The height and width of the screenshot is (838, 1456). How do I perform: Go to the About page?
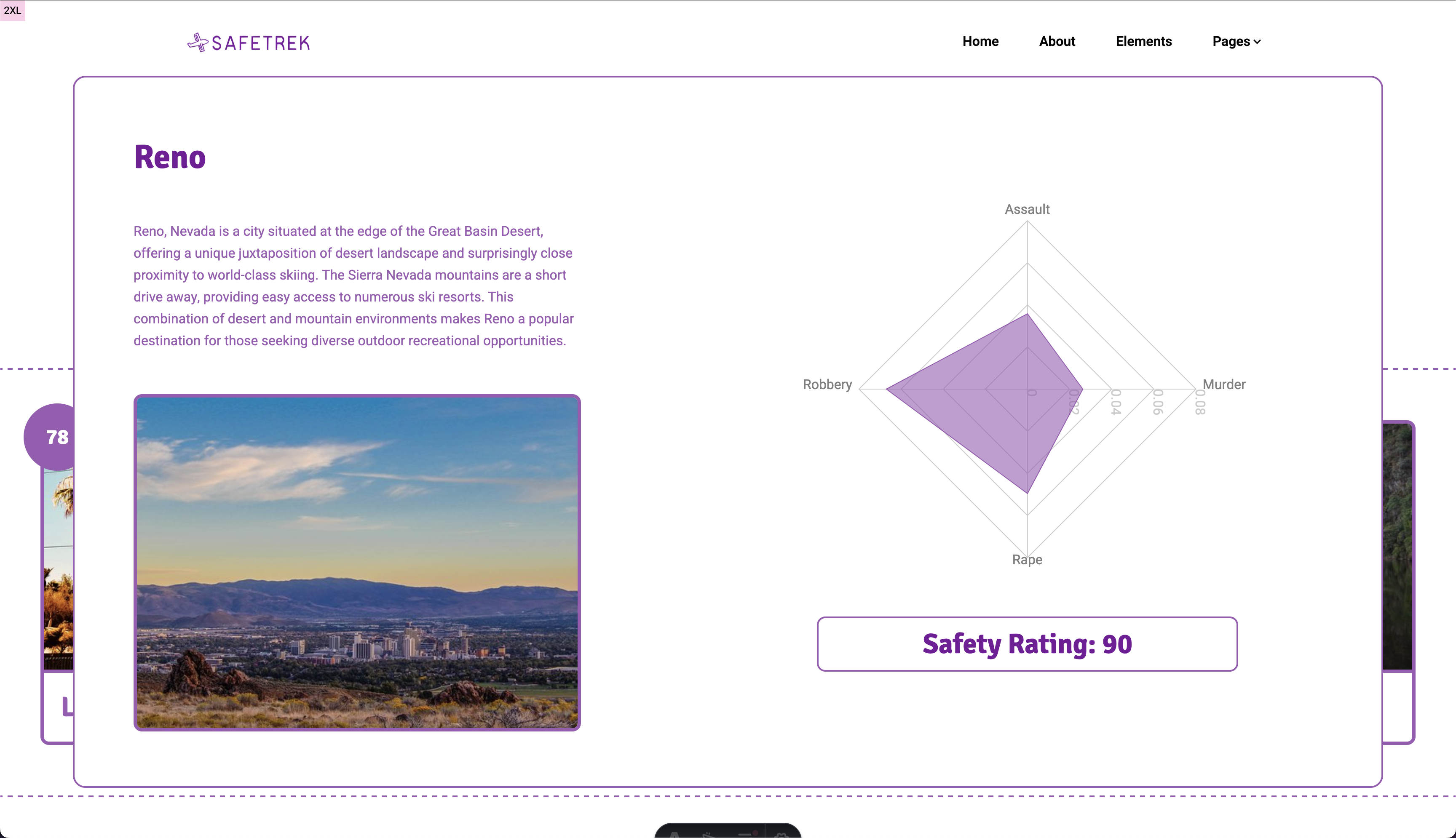[1057, 41]
